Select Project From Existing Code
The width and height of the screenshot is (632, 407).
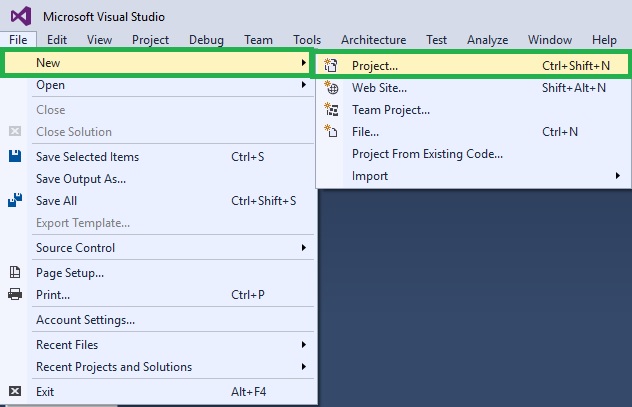(427, 154)
